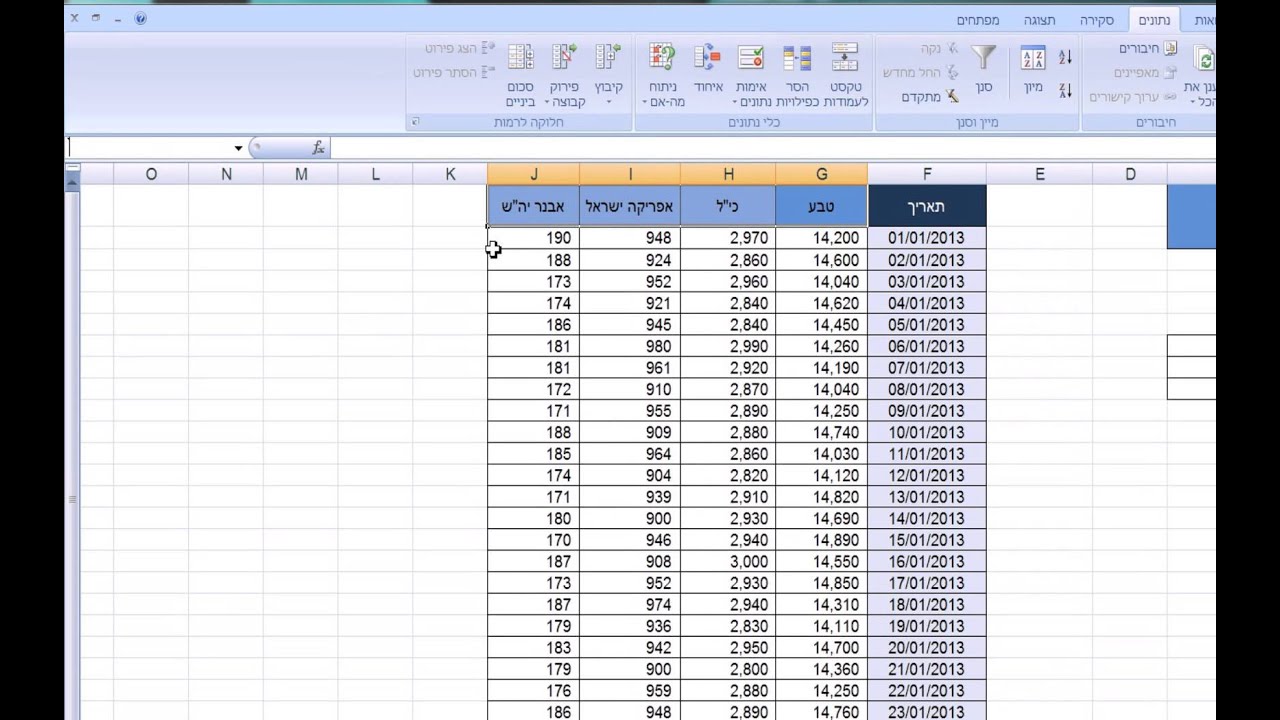Switch to the תצוגה (View) tab
This screenshot has width=1280, height=720.
tap(1039, 20)
